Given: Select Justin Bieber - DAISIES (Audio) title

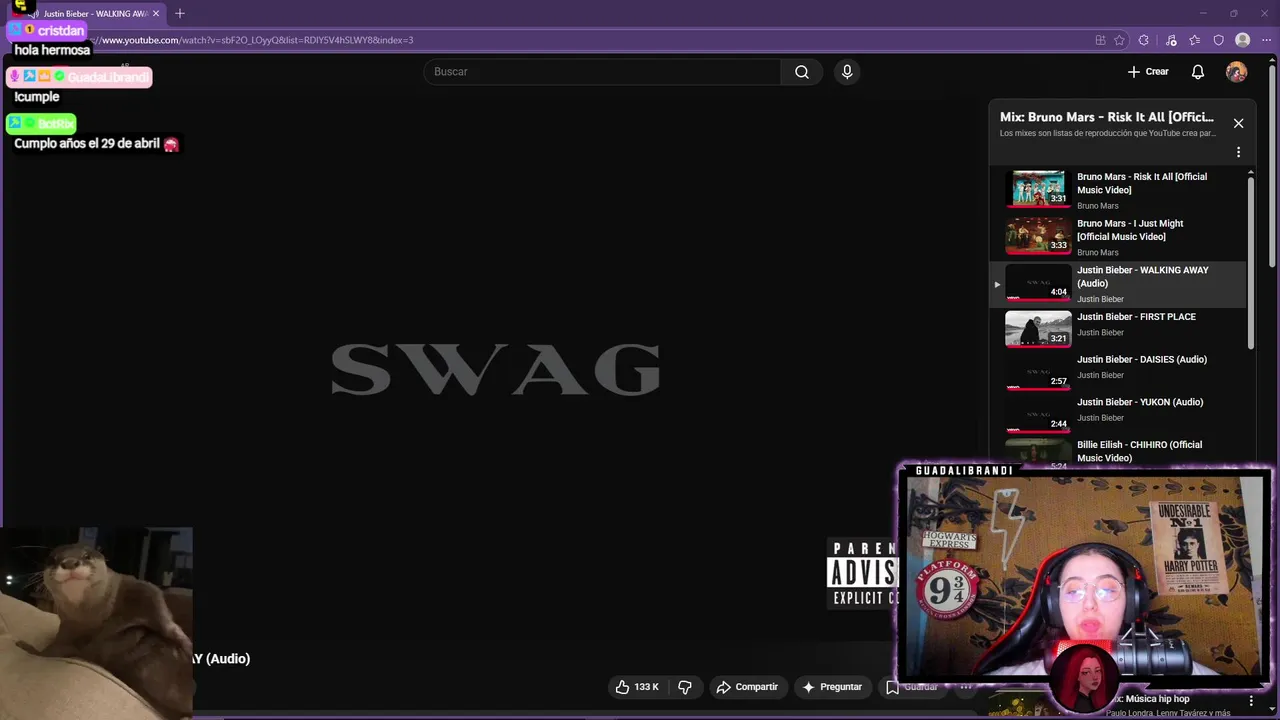Looking at the screenshot, I should (1142, 360).
